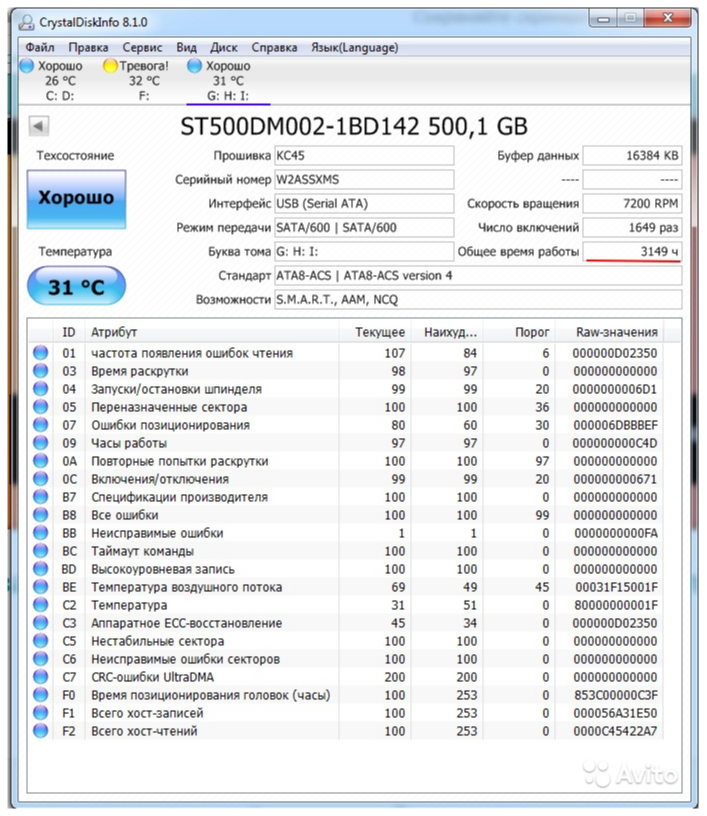Sort by the Наихуд... column header
The height and width of the screenshot is (816, 707).
coord(447,332)
